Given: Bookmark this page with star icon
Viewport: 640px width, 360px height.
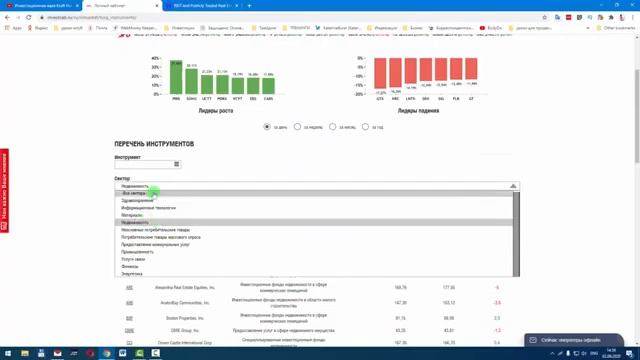Looking at the screenshot, I should 544,18.
